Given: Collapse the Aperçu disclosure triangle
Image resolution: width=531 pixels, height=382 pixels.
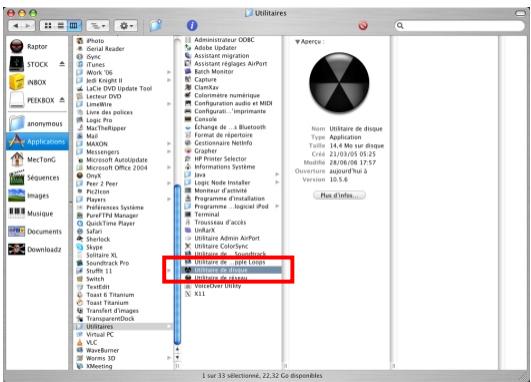Looking at the screenshot, I should pos(297,42).
